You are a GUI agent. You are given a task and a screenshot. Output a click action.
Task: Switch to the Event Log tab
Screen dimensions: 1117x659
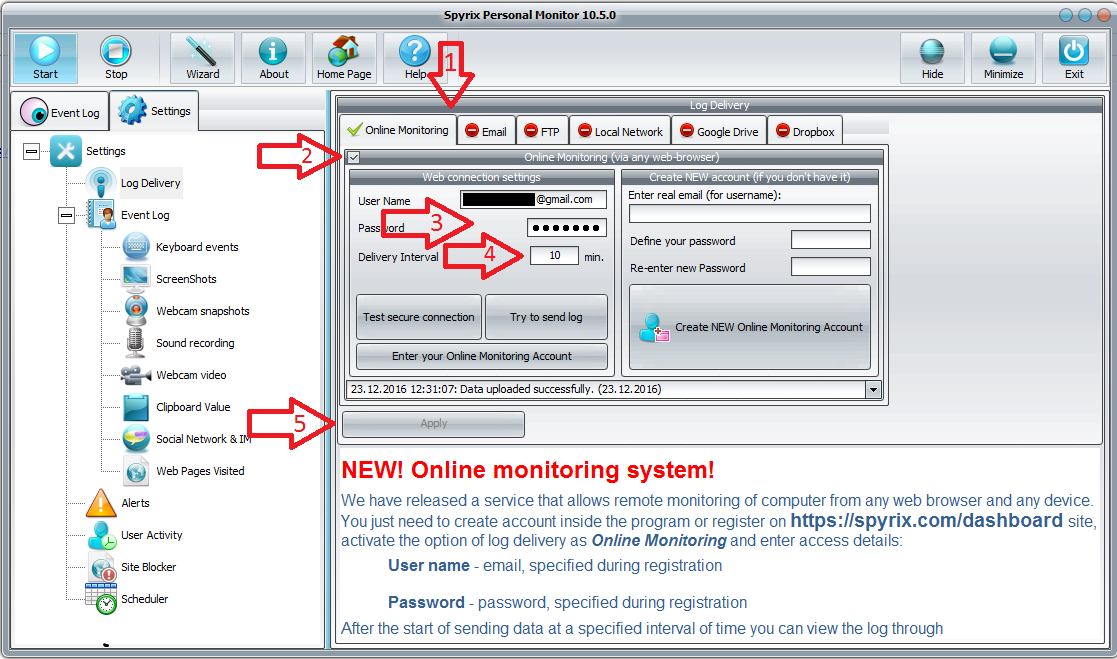pos(61,113)
